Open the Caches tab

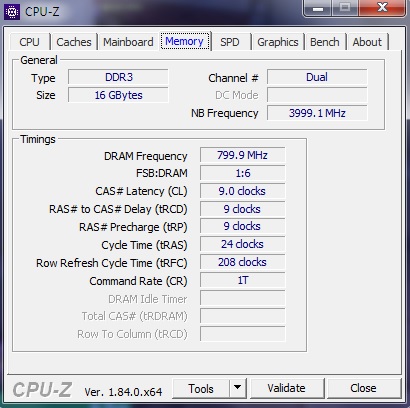pos(74,42)
